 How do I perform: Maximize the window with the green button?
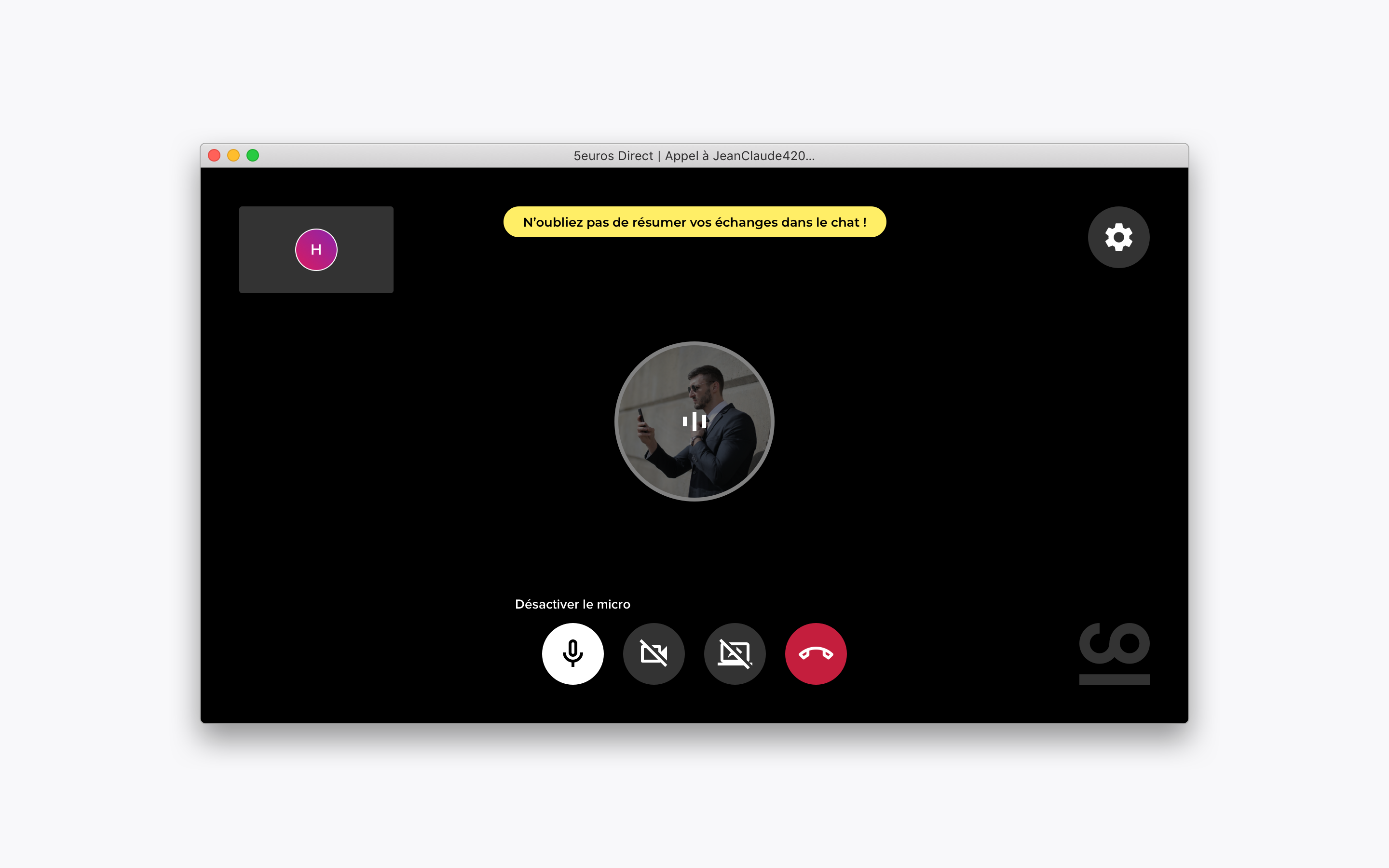click(x=253, y=156)
